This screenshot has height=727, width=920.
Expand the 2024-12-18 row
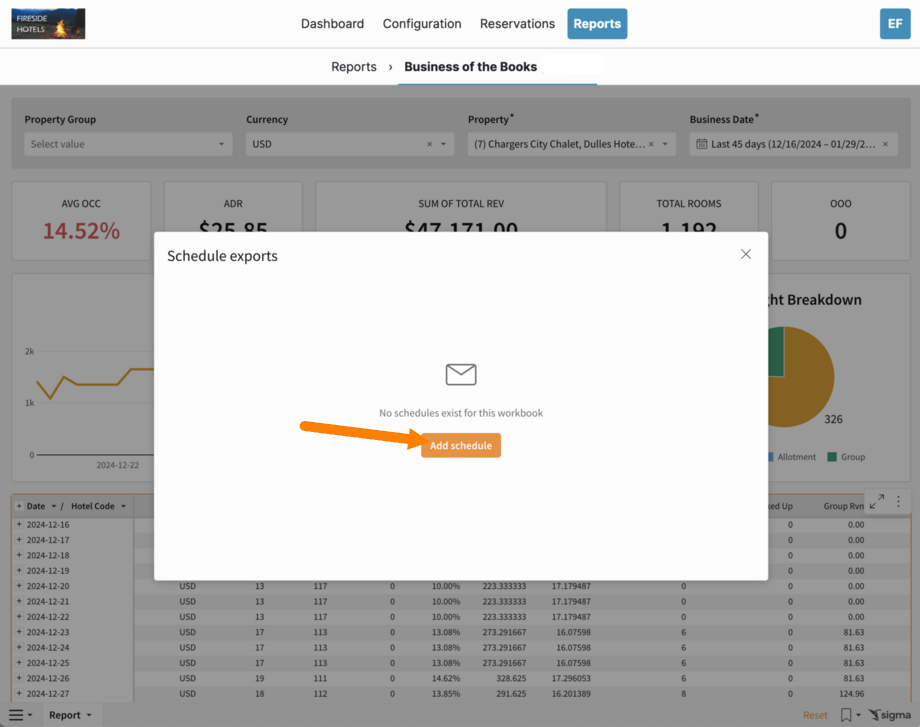point(19,555)
